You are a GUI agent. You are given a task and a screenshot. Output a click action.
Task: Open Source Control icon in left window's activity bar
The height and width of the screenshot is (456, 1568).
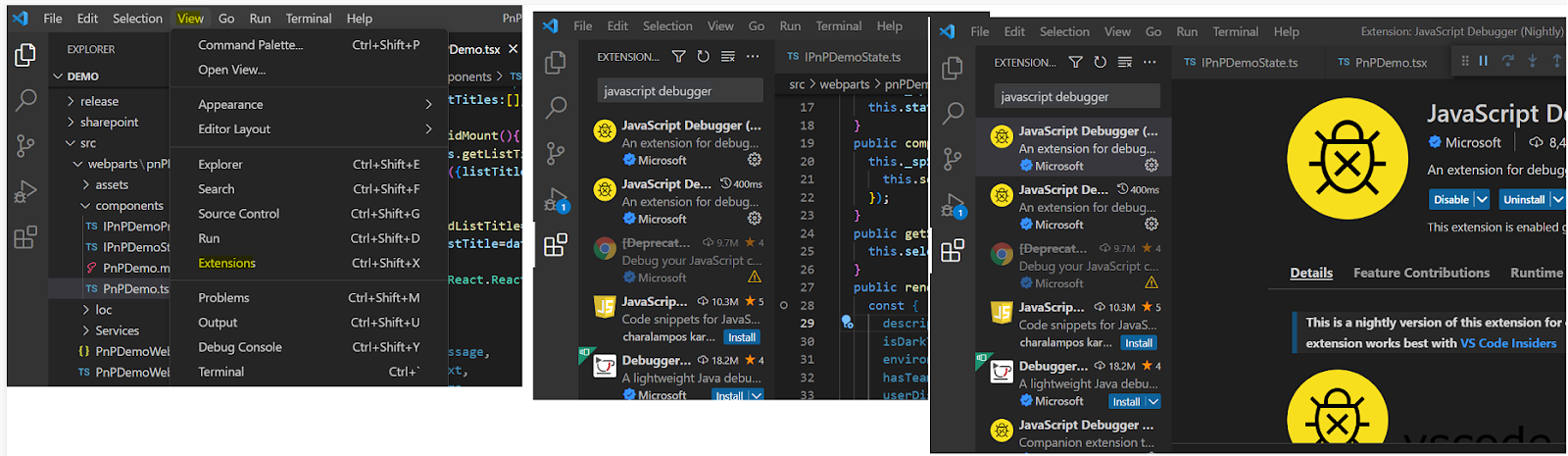coord(25,146)
